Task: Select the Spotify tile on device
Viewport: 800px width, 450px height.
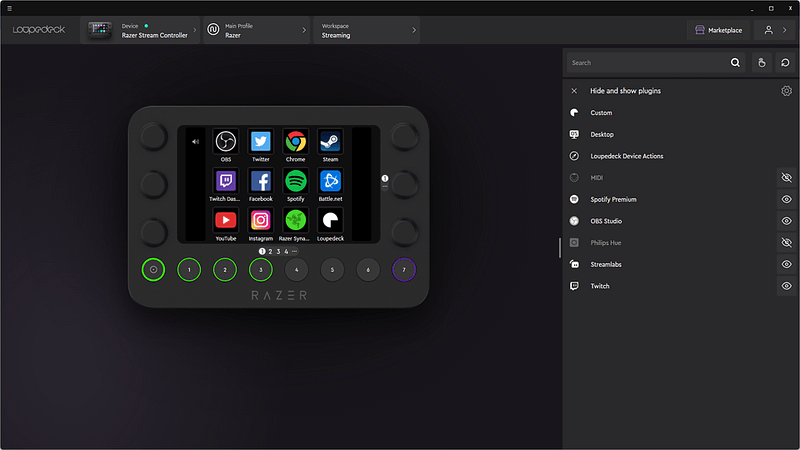Action: 295,181
